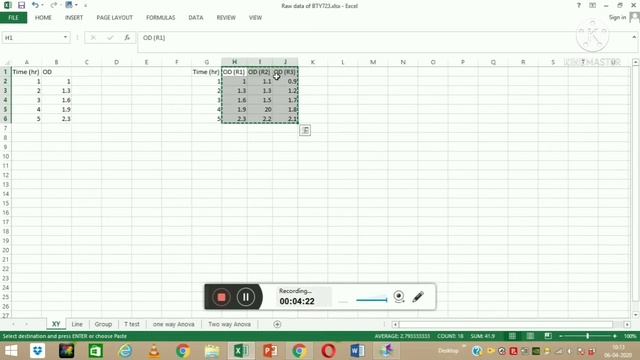Adjust the recorder volume slider
Screen dimensions: 640x360
pos(371,300)
